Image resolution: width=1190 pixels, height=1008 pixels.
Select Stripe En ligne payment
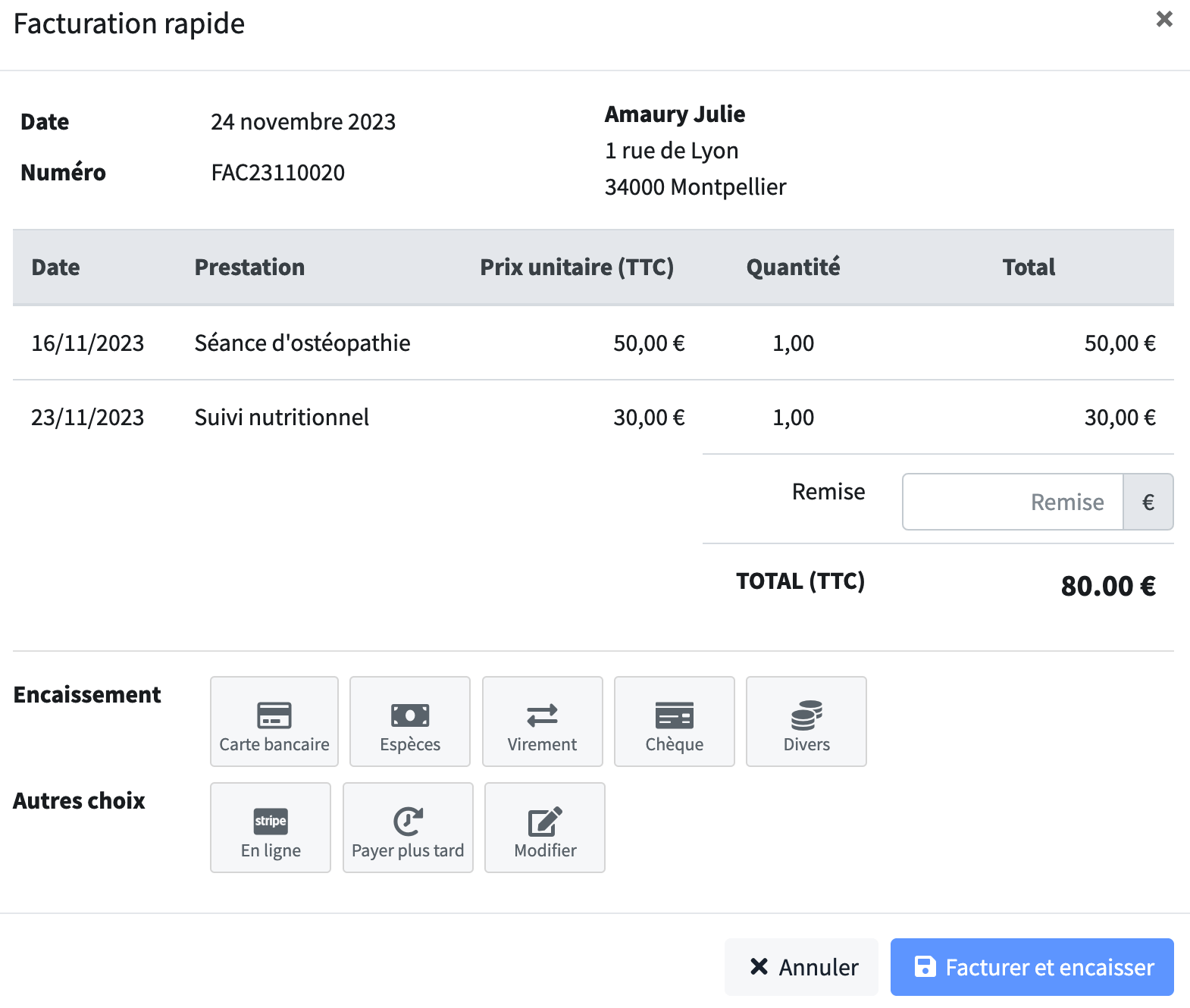(271, 828)
